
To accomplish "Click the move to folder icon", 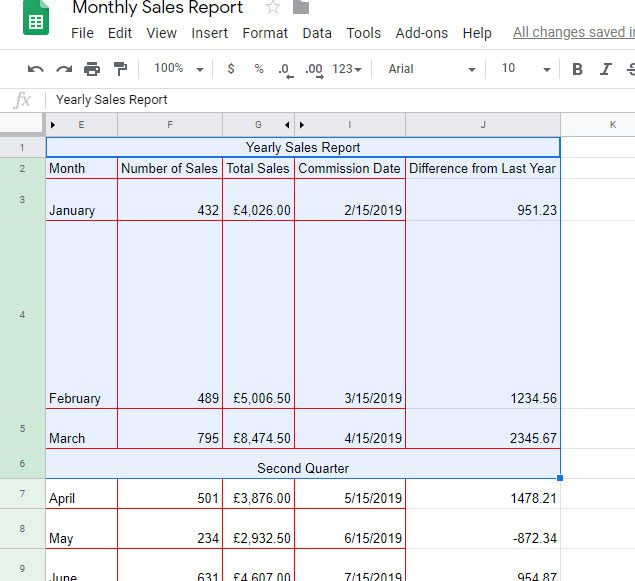I will (x=300, y=8).
